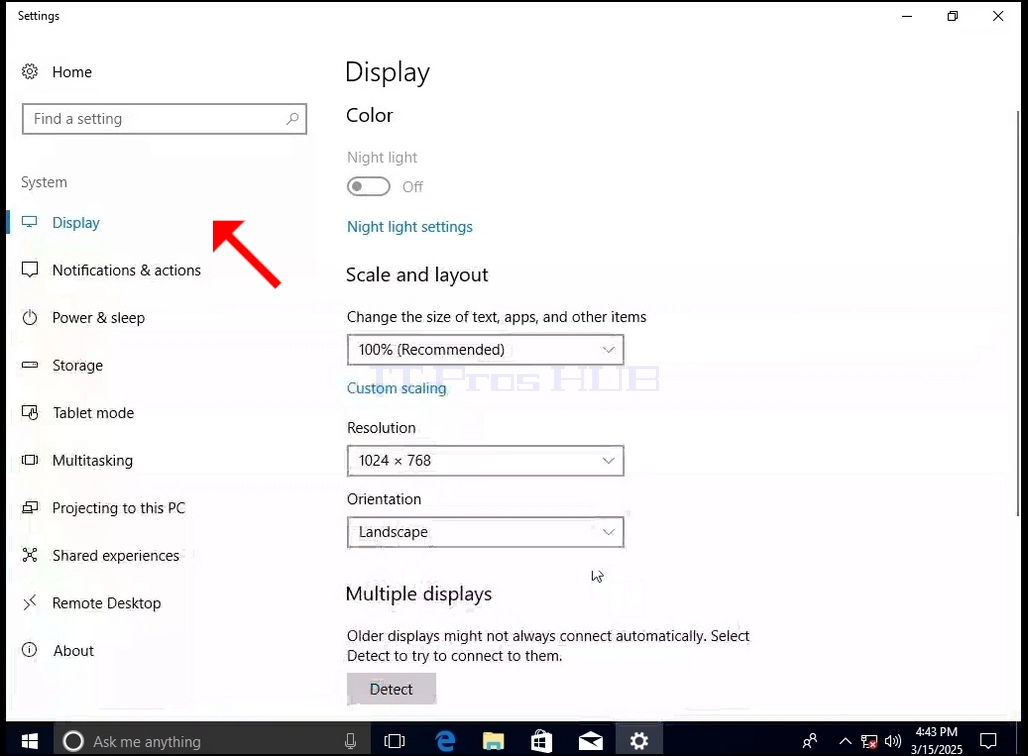This screenshot has width=1028, height=756.
Task: Restore down the Settings window
Action: 953,16
